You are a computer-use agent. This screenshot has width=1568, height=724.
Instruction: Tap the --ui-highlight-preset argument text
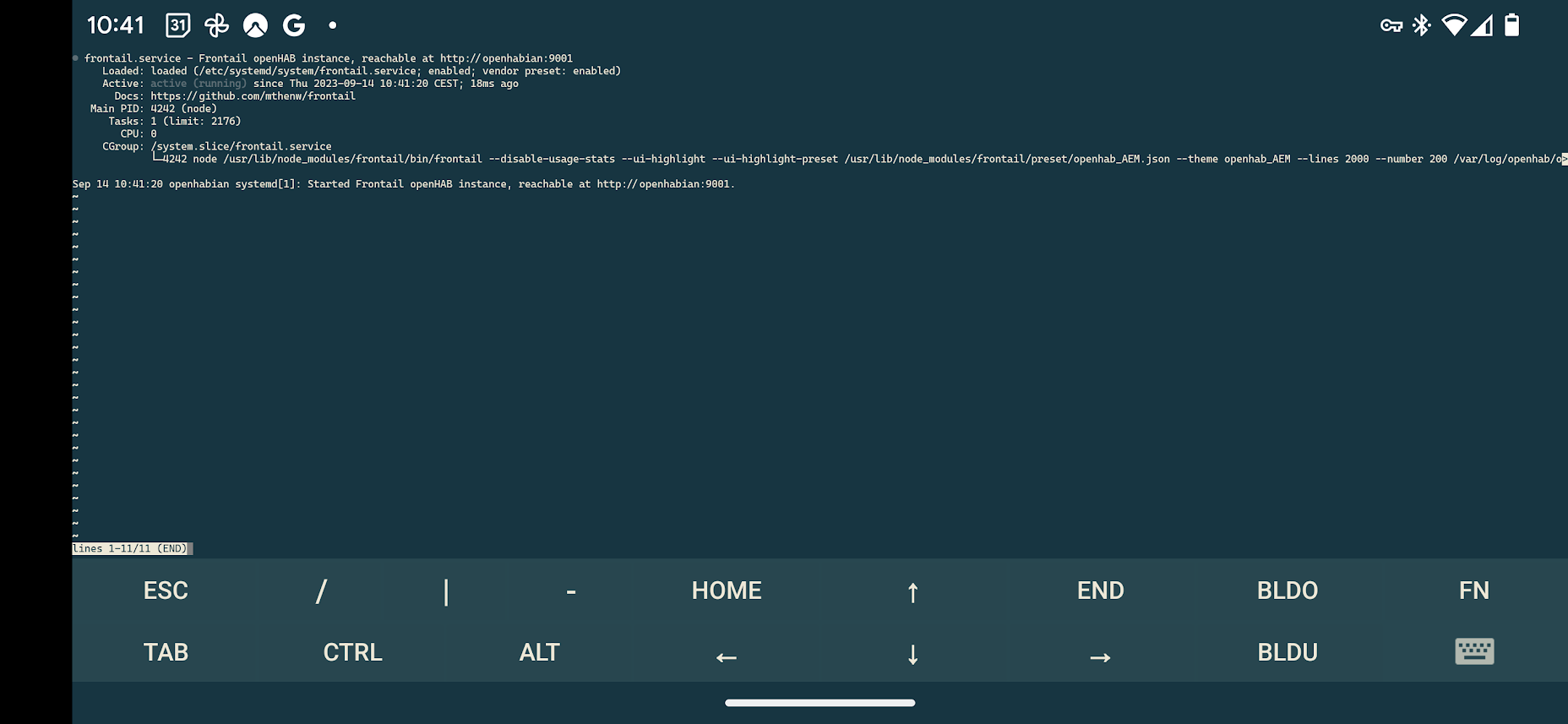pos(775,159)
